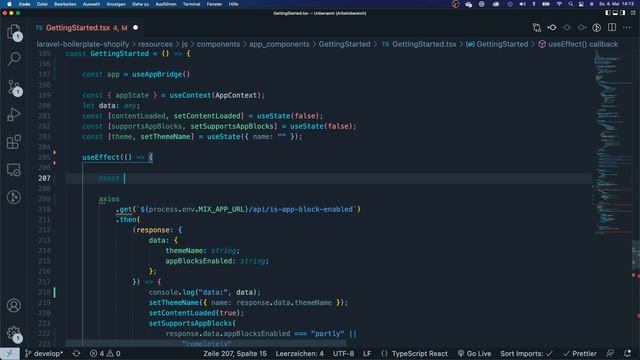Open the Accounts menu icon

tap(14, 305)
